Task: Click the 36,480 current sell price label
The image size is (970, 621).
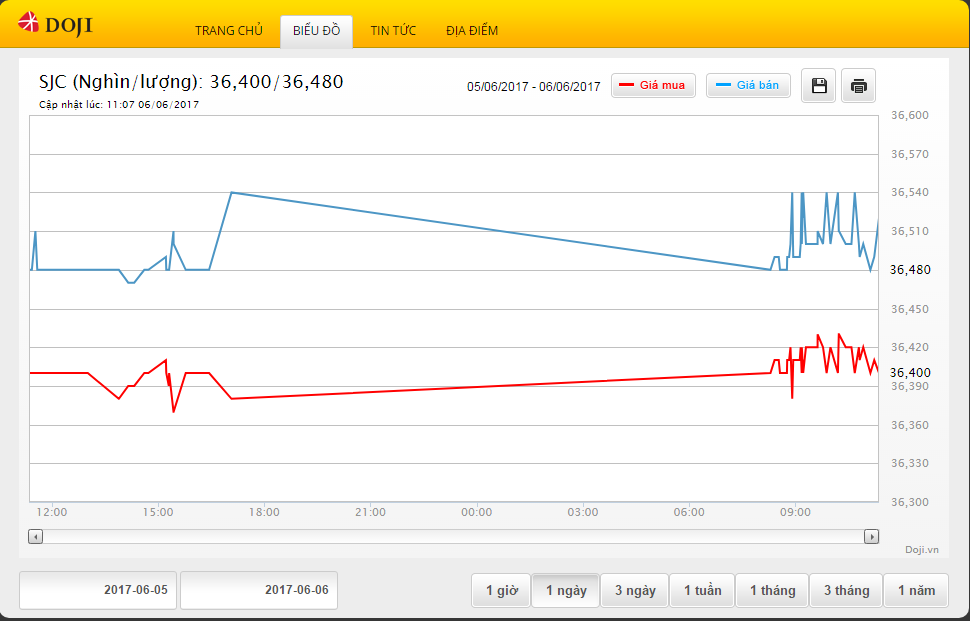Action: tap(910, 270)
